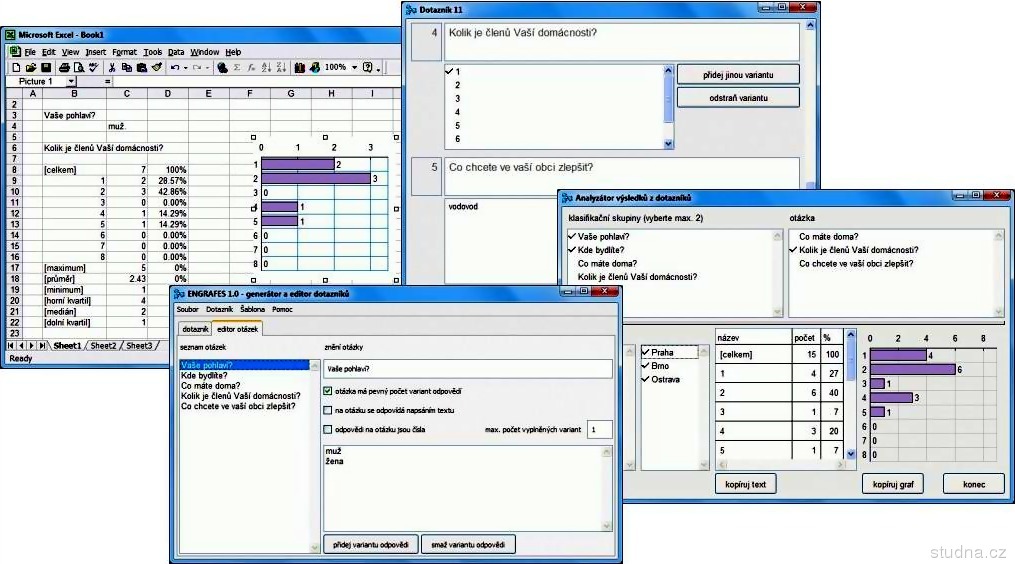Click 'přidej variantu odpovědi' button

tap(371, 545)
